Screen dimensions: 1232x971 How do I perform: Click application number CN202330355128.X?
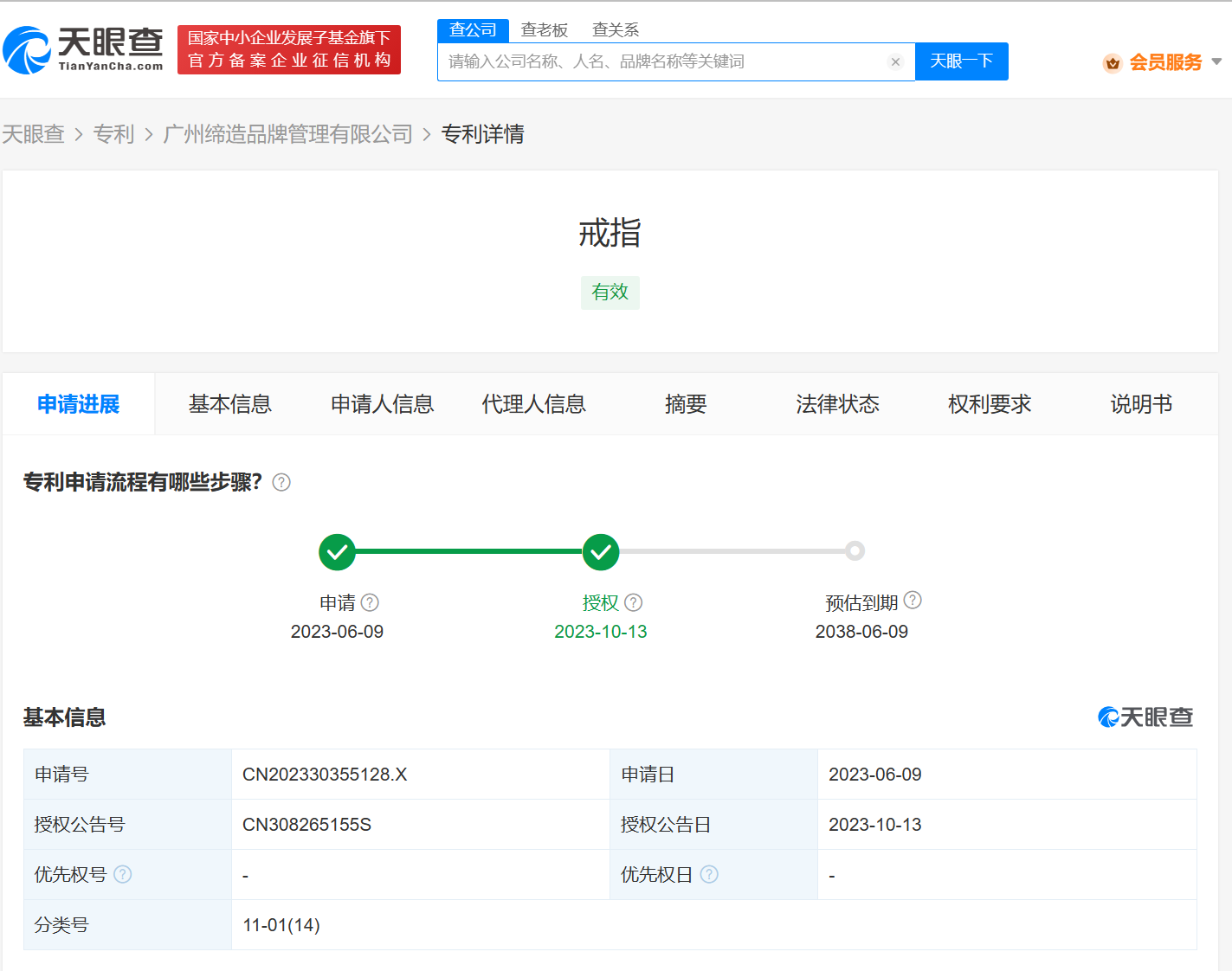tap(325, 775)
